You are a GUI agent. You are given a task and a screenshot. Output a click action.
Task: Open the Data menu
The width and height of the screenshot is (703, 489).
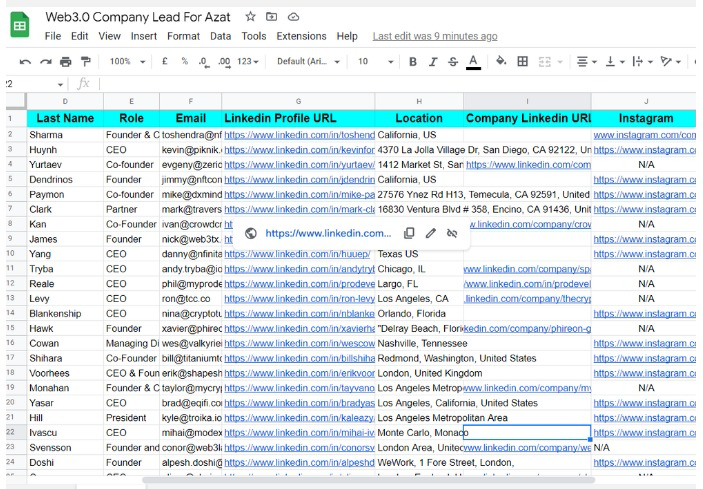(x=221, y=36)
